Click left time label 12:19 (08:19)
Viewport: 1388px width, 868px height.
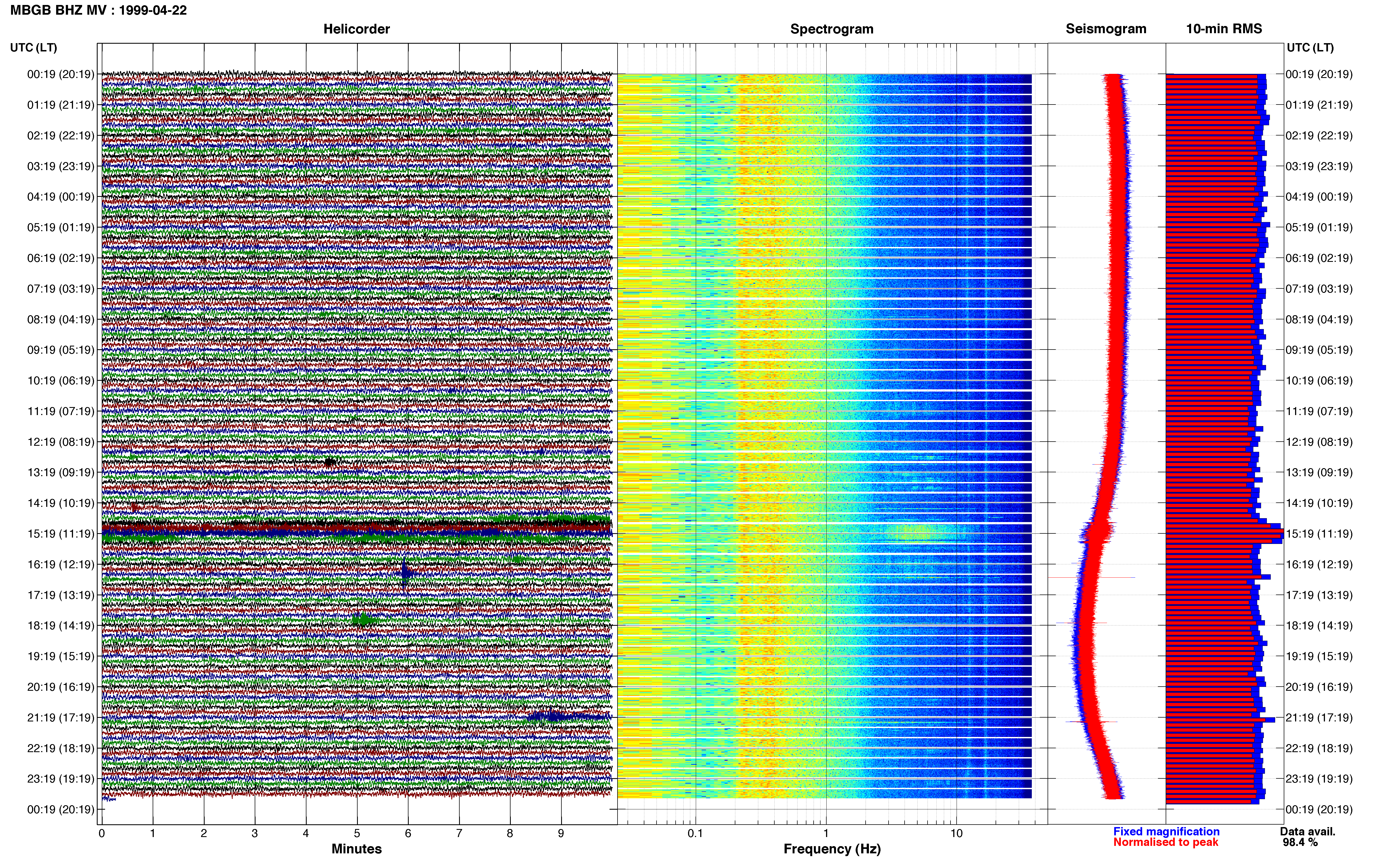tap(61, 442)
